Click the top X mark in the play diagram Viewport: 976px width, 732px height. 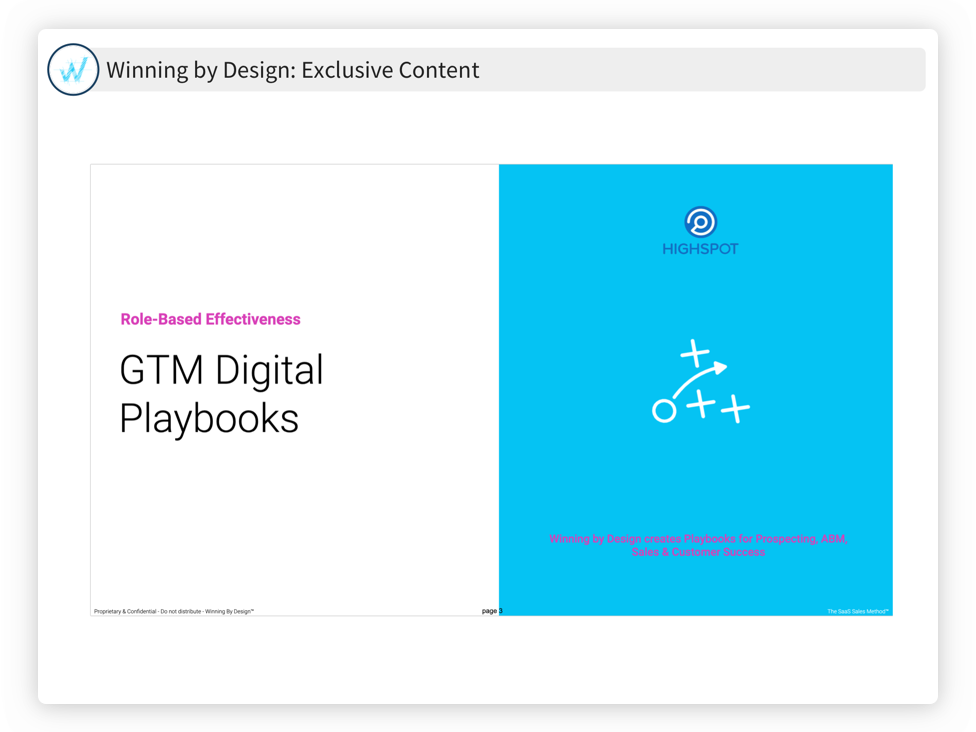(695, 352)
